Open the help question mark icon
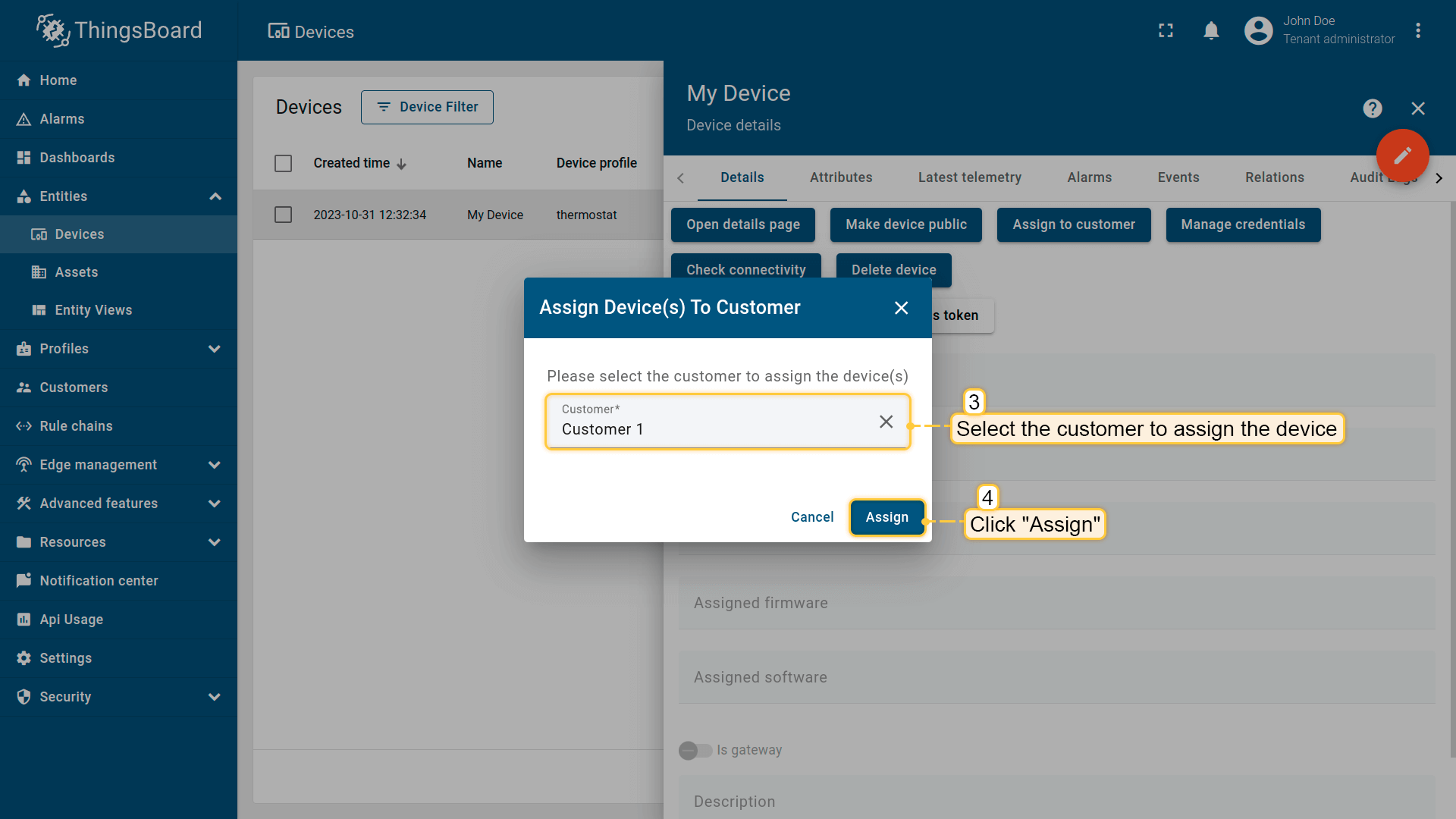This screenshot has width=1456, height=819. coord(1372,108)
